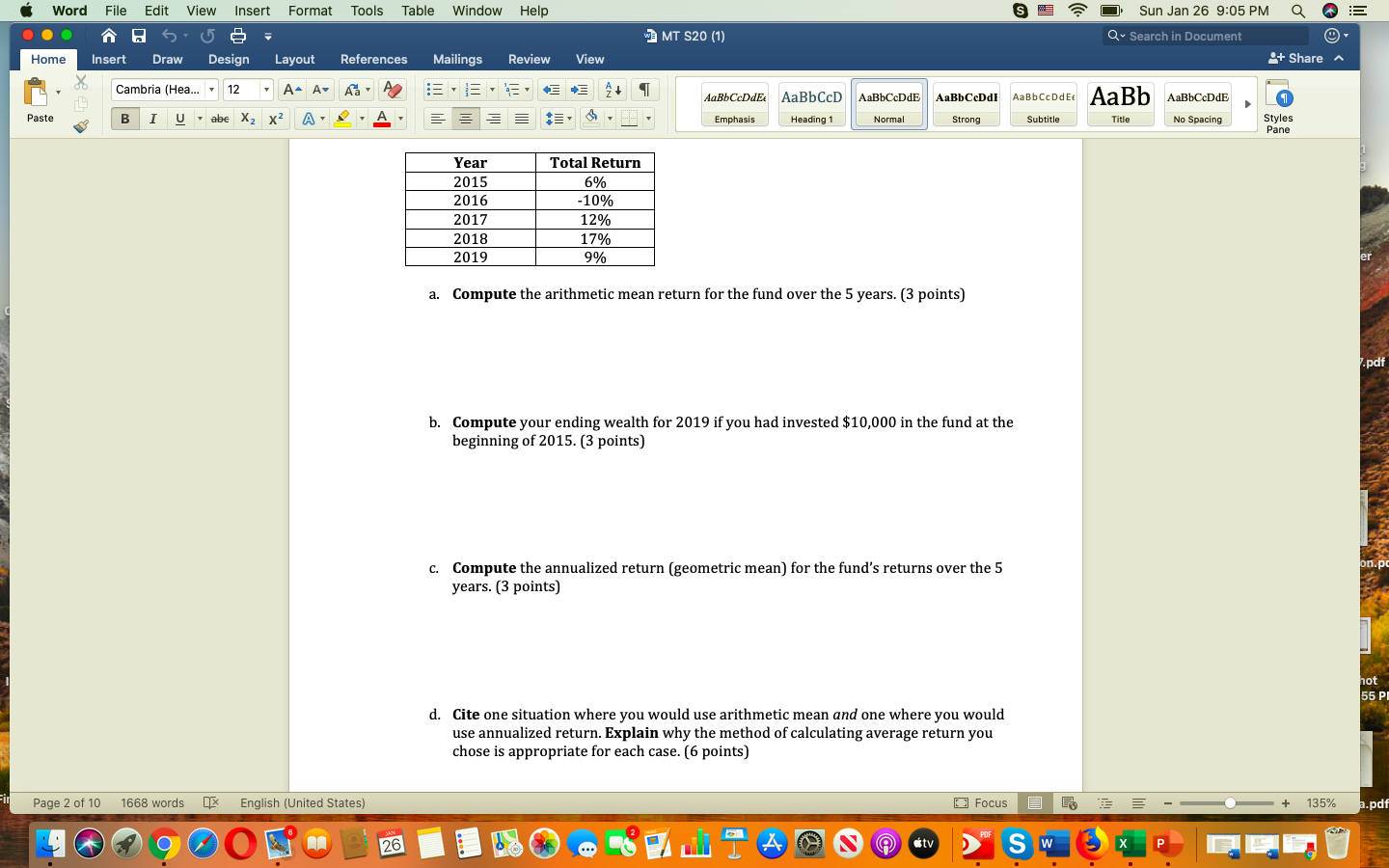
Task: Adjust the zoom slider
Action: (x=1228, y=802)
